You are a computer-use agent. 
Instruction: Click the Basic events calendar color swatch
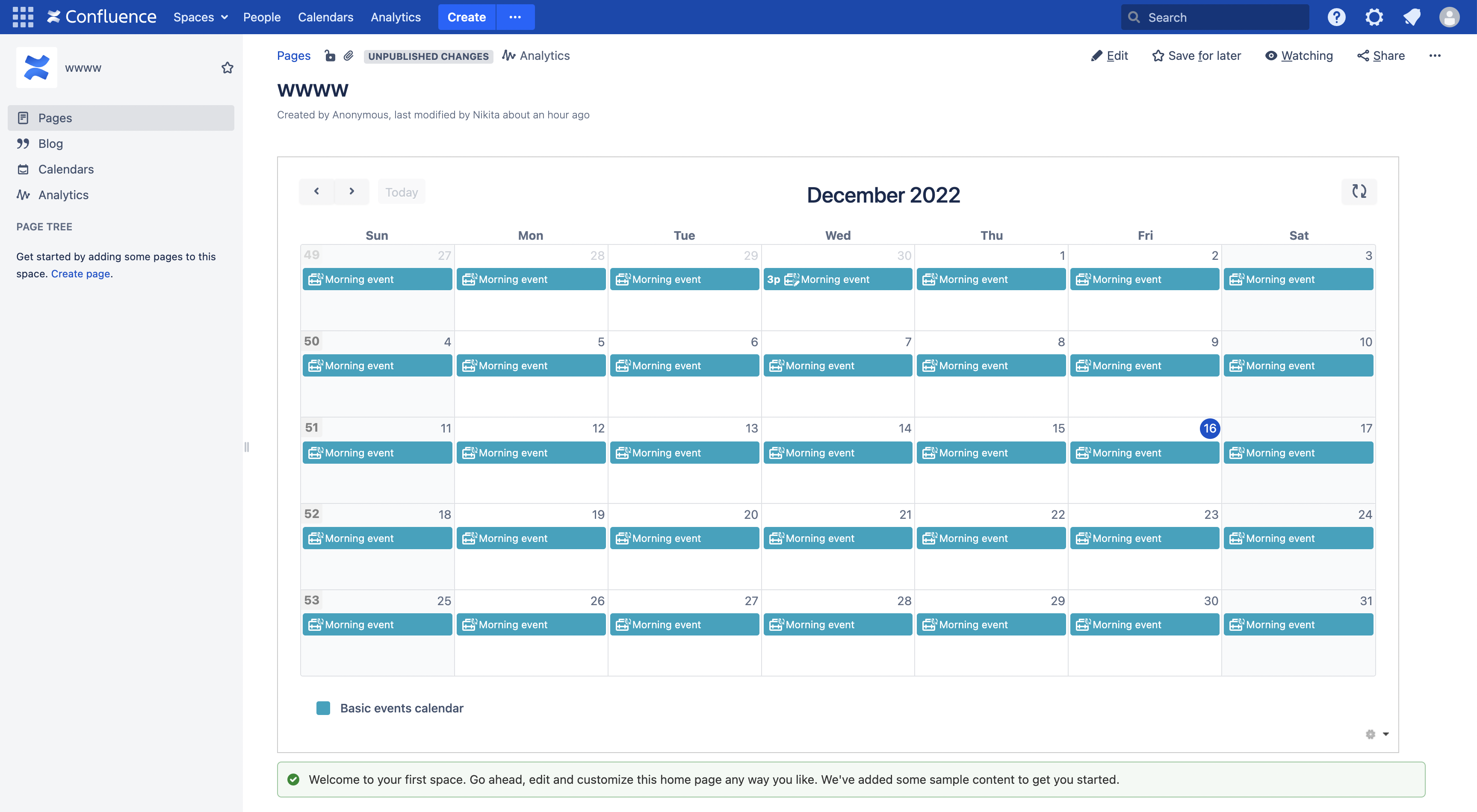click(323, 708)
